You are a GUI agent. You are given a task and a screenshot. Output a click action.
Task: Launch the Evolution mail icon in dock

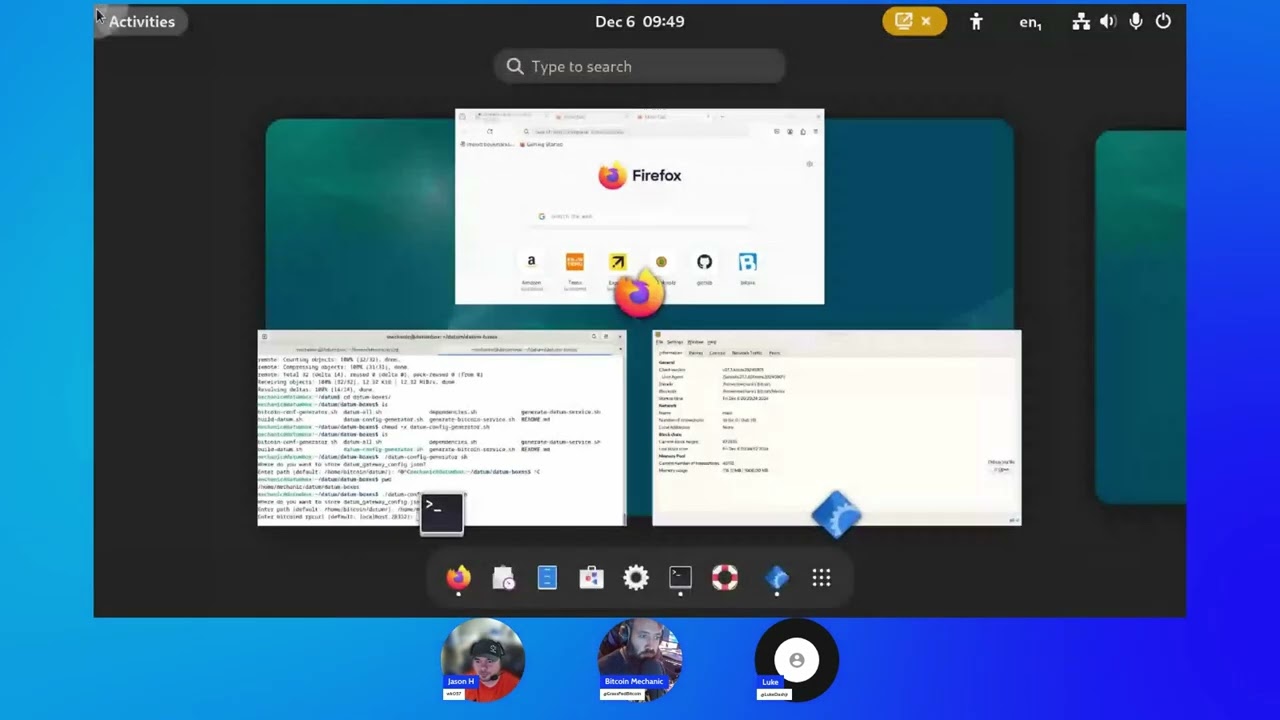tap(503, 577)
